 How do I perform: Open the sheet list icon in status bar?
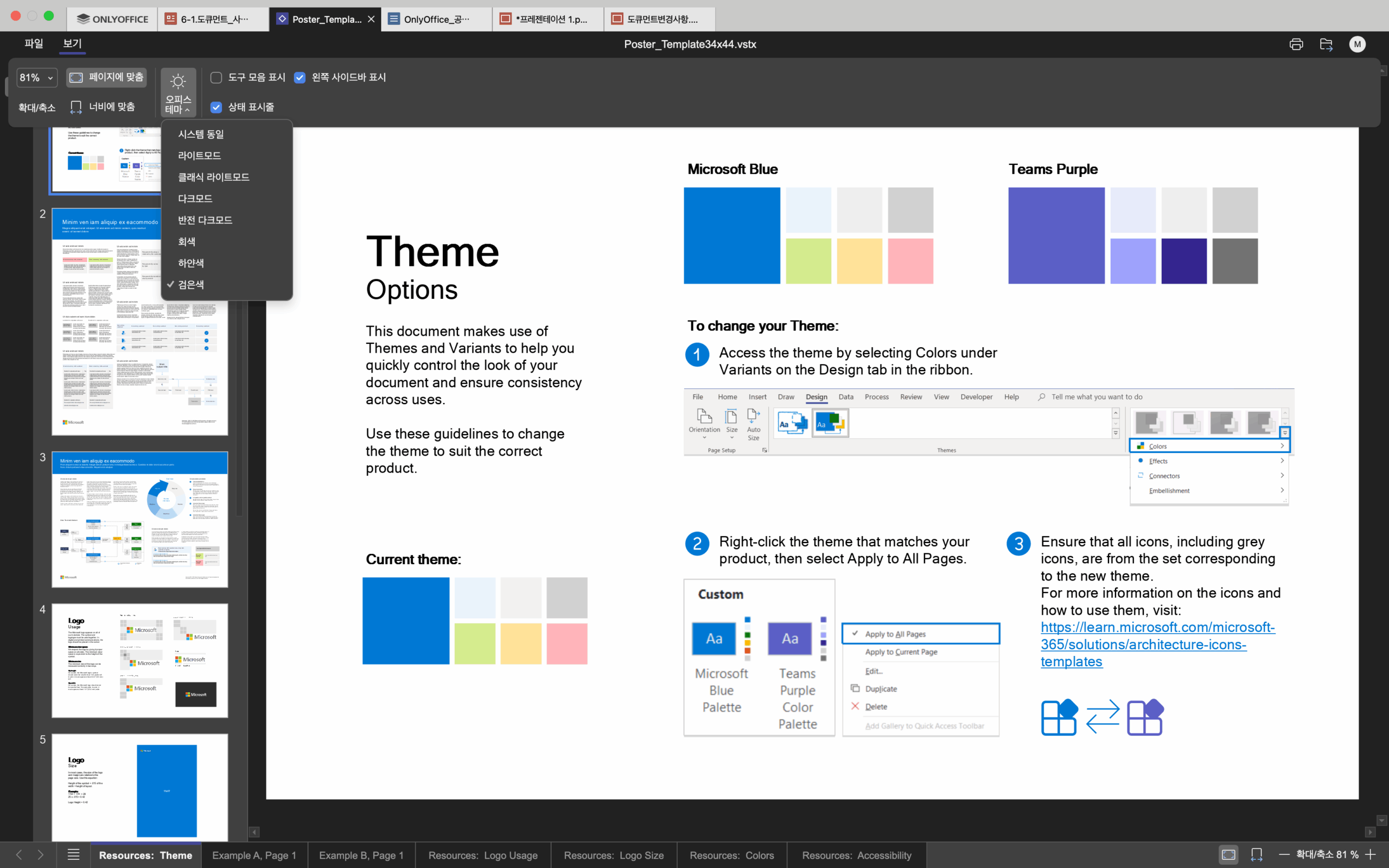point(73,855)
